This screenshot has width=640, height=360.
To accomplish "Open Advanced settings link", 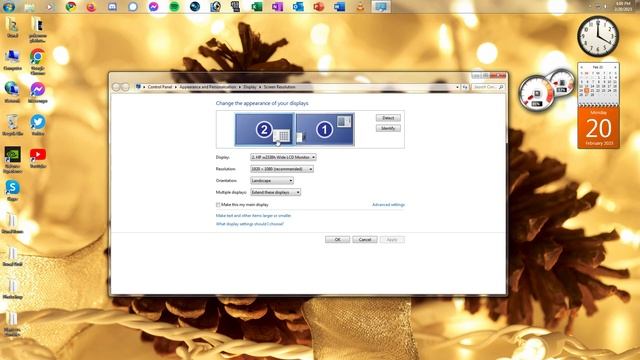I will point(388,204).
